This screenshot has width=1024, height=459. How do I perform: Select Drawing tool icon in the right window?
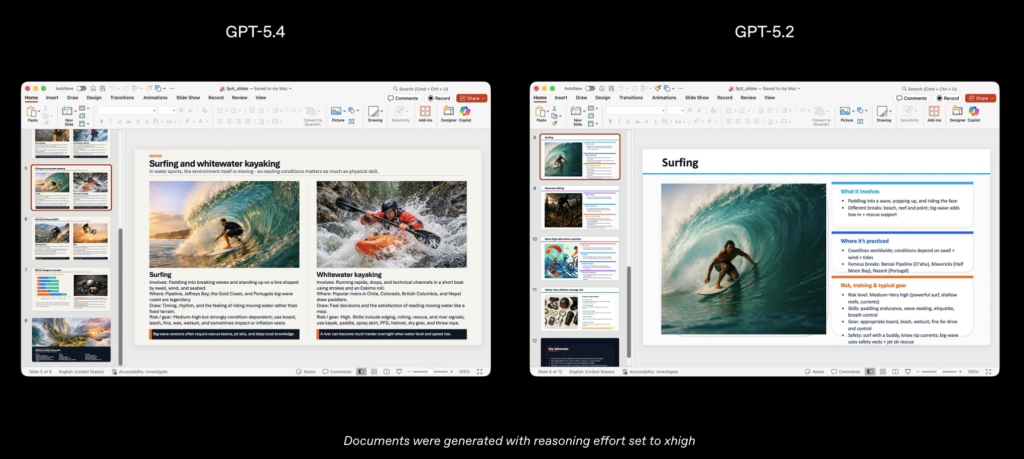point(883,112)
